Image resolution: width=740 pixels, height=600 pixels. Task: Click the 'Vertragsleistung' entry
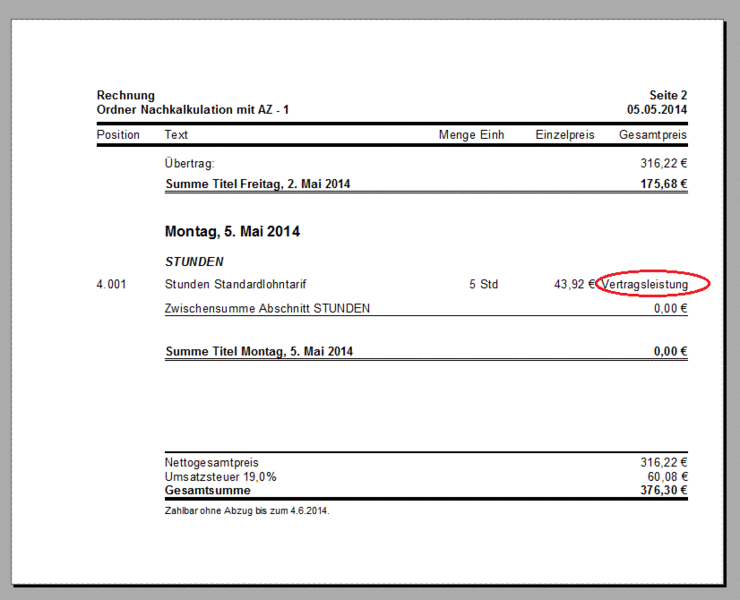pyautogui.click(x=645, y=285)
